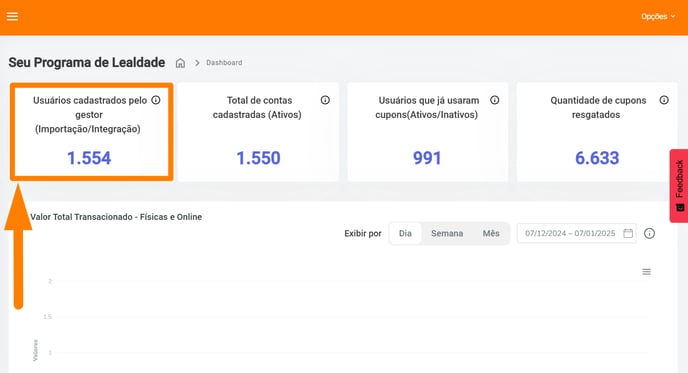Open the Opções dropdown
This screenshot has height=373, width=688.
point(658,17)
